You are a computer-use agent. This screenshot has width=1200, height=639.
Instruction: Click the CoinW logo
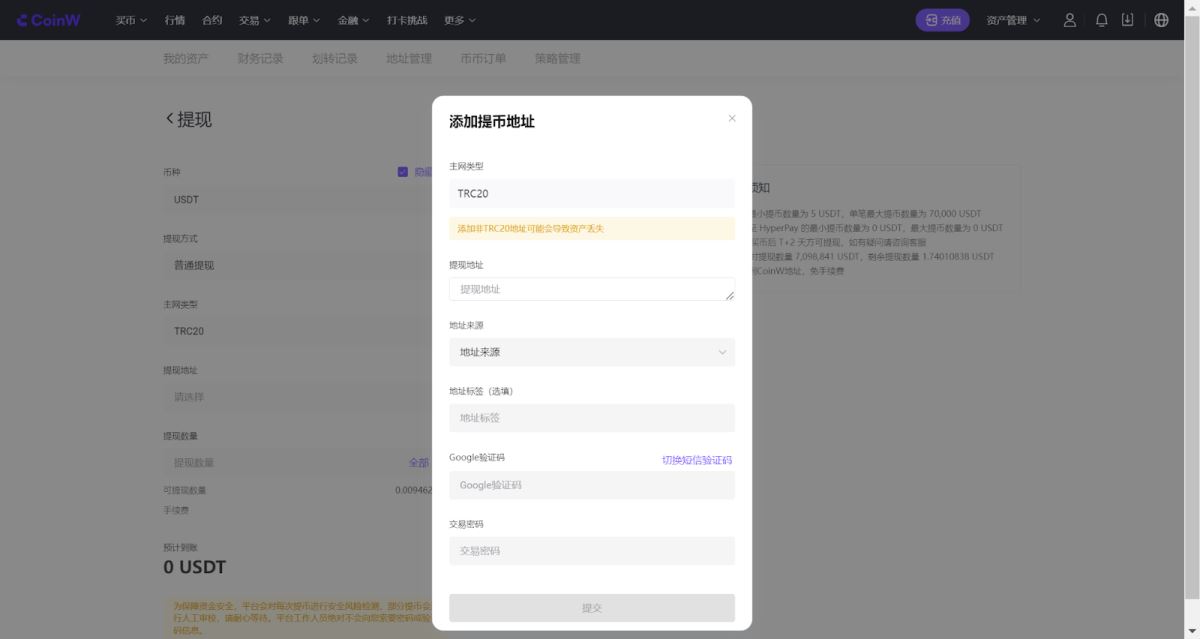47,19
